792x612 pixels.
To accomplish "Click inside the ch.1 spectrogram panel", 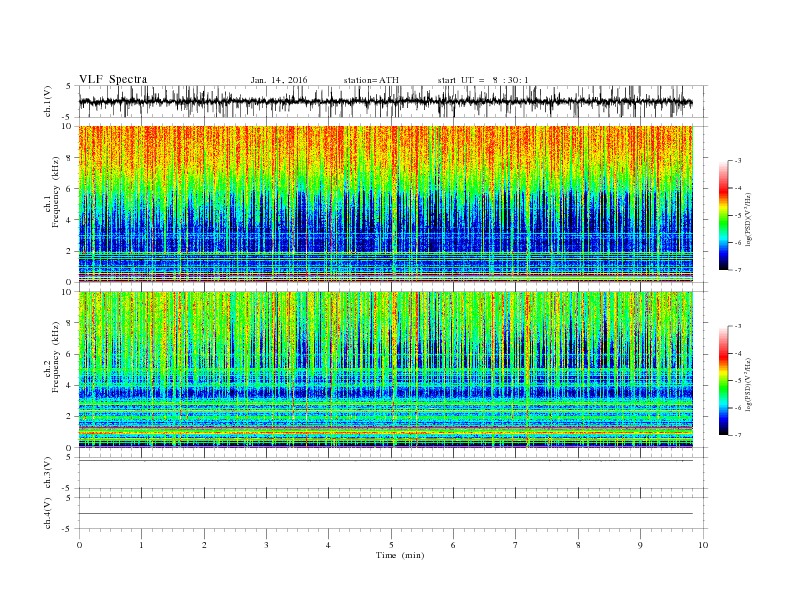I will coord(385,204).
